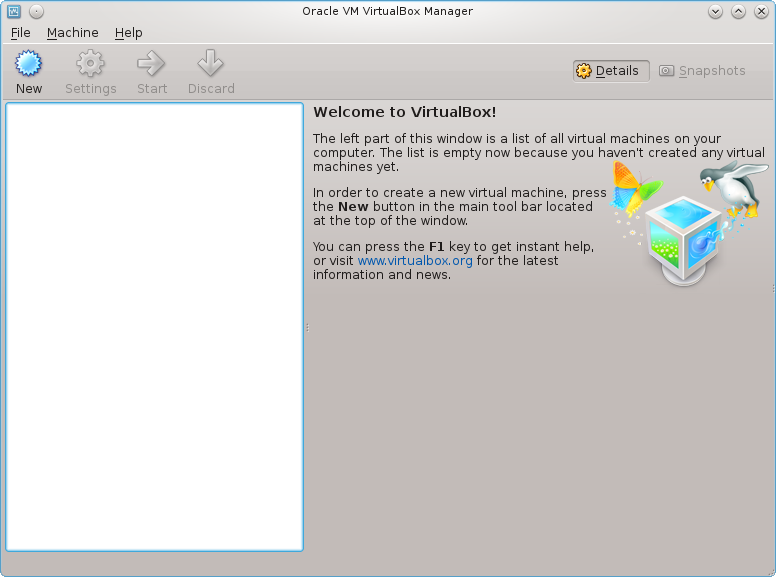Click the Oracle VM VirtualBox Manager title text
776x577 pixels.
(387, 12)
